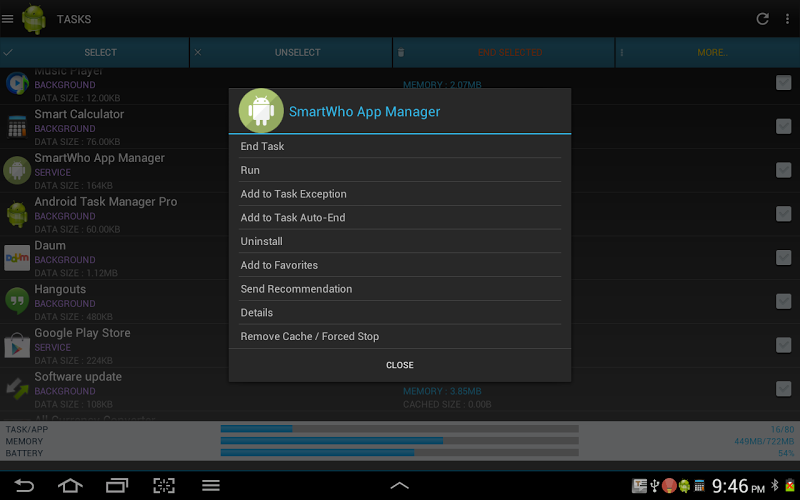Viewport: 800px width, 500px height.
Task: Tap the Software update MEMORY : 3.85MB text
Action: [x=442, y=391]
